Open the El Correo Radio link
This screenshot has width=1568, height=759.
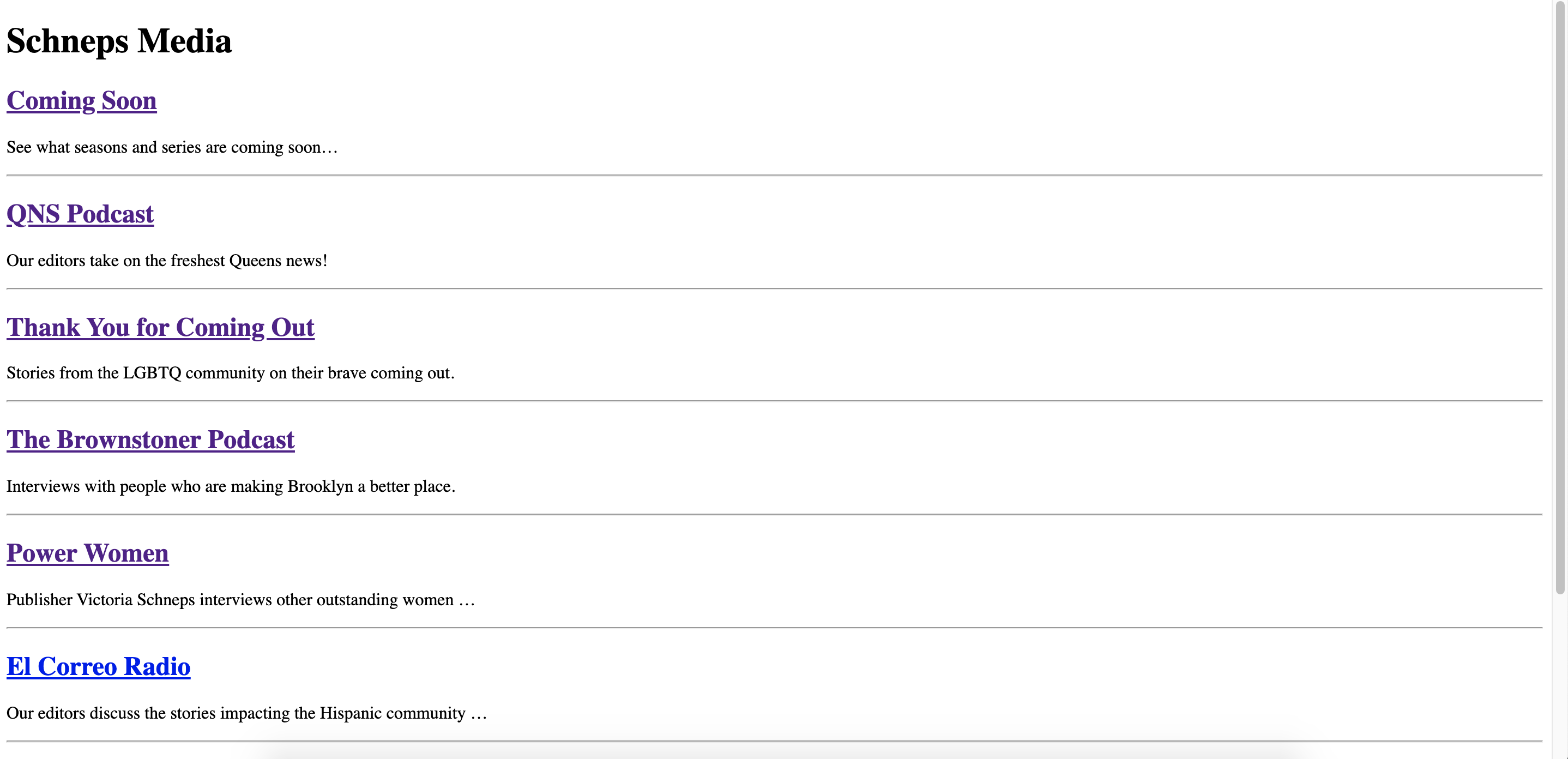[99, 666]
